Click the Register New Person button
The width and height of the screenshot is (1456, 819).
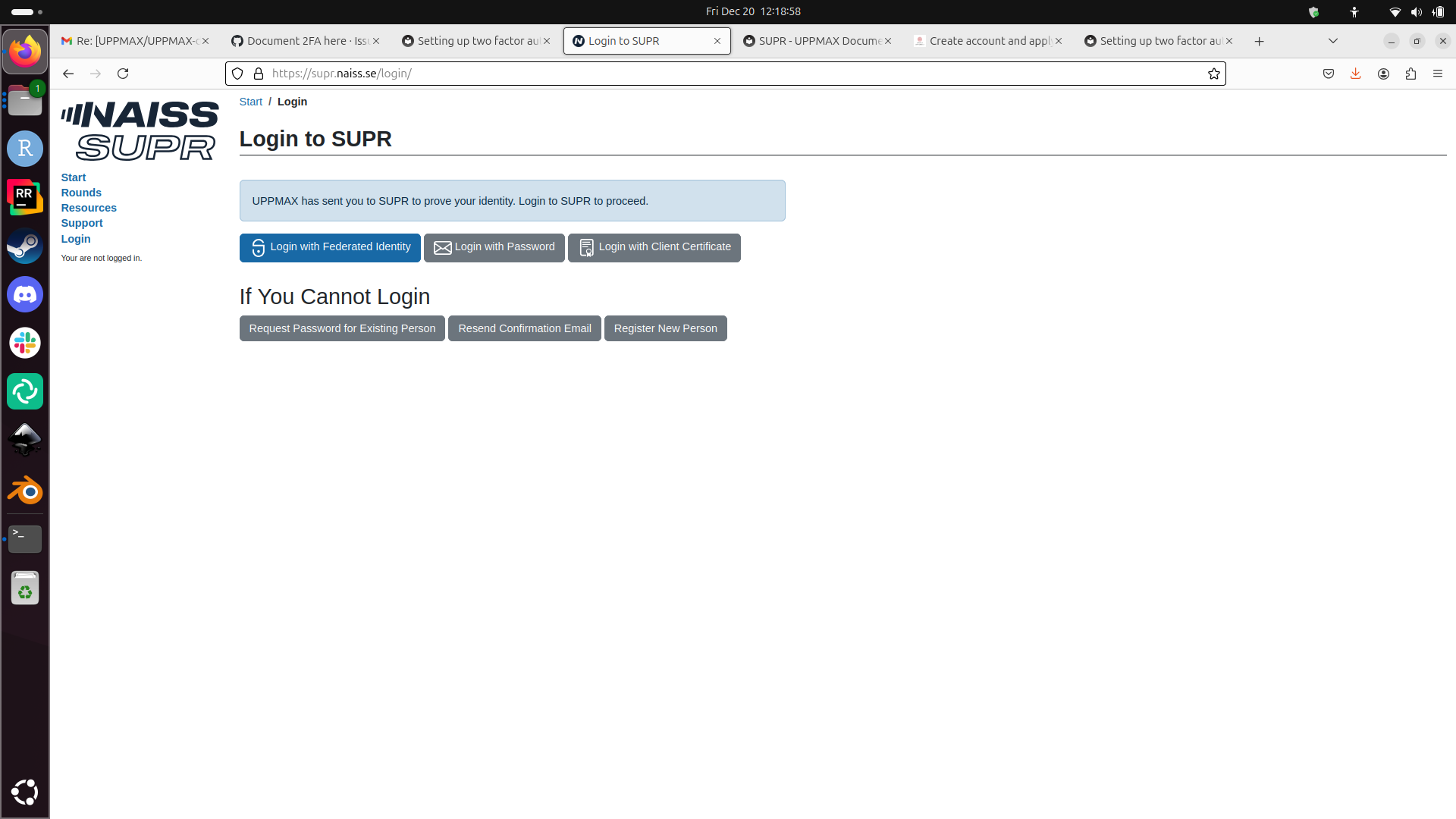(x=665, y=328)
